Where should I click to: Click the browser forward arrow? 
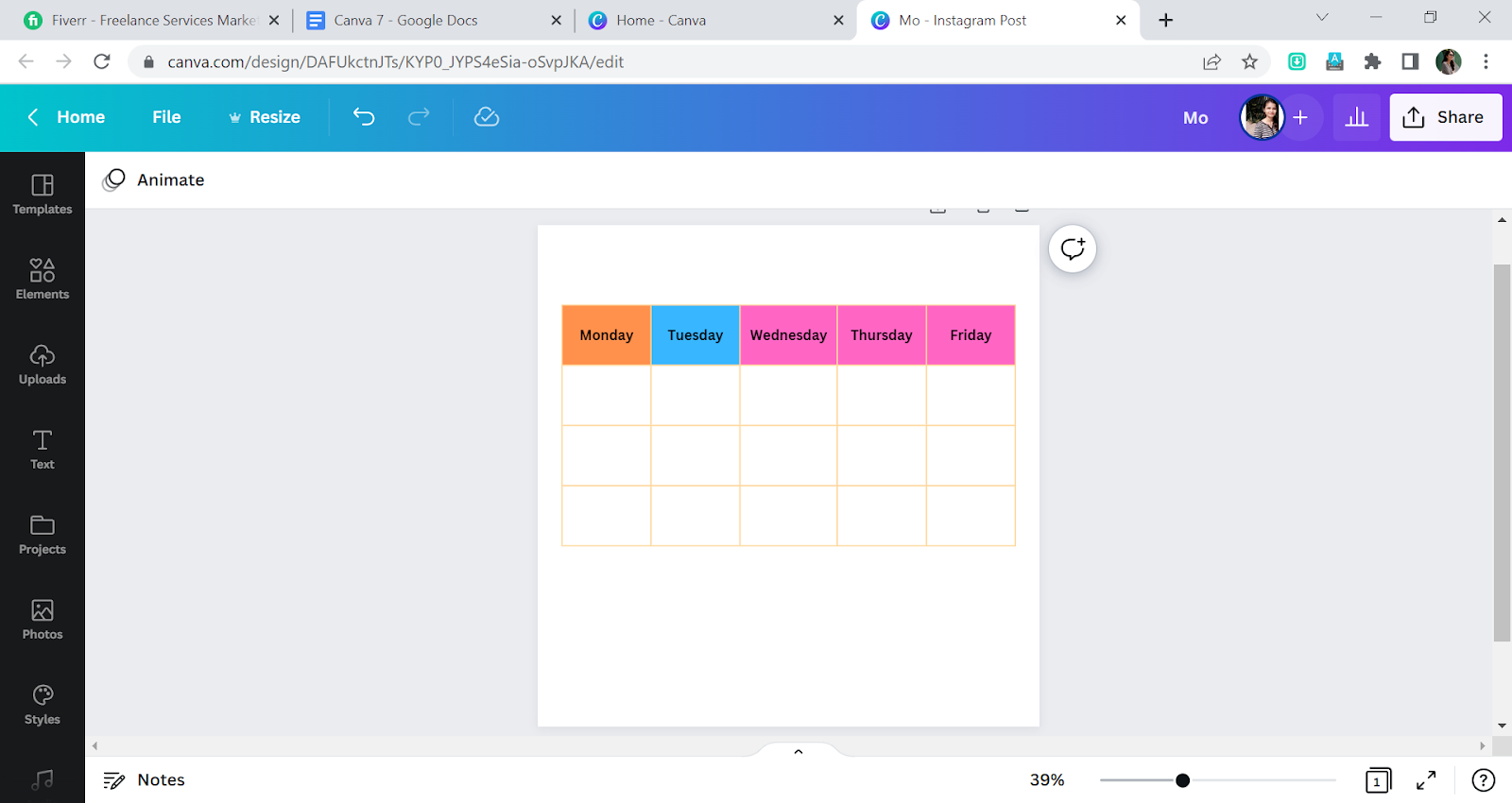coord(63,61)
